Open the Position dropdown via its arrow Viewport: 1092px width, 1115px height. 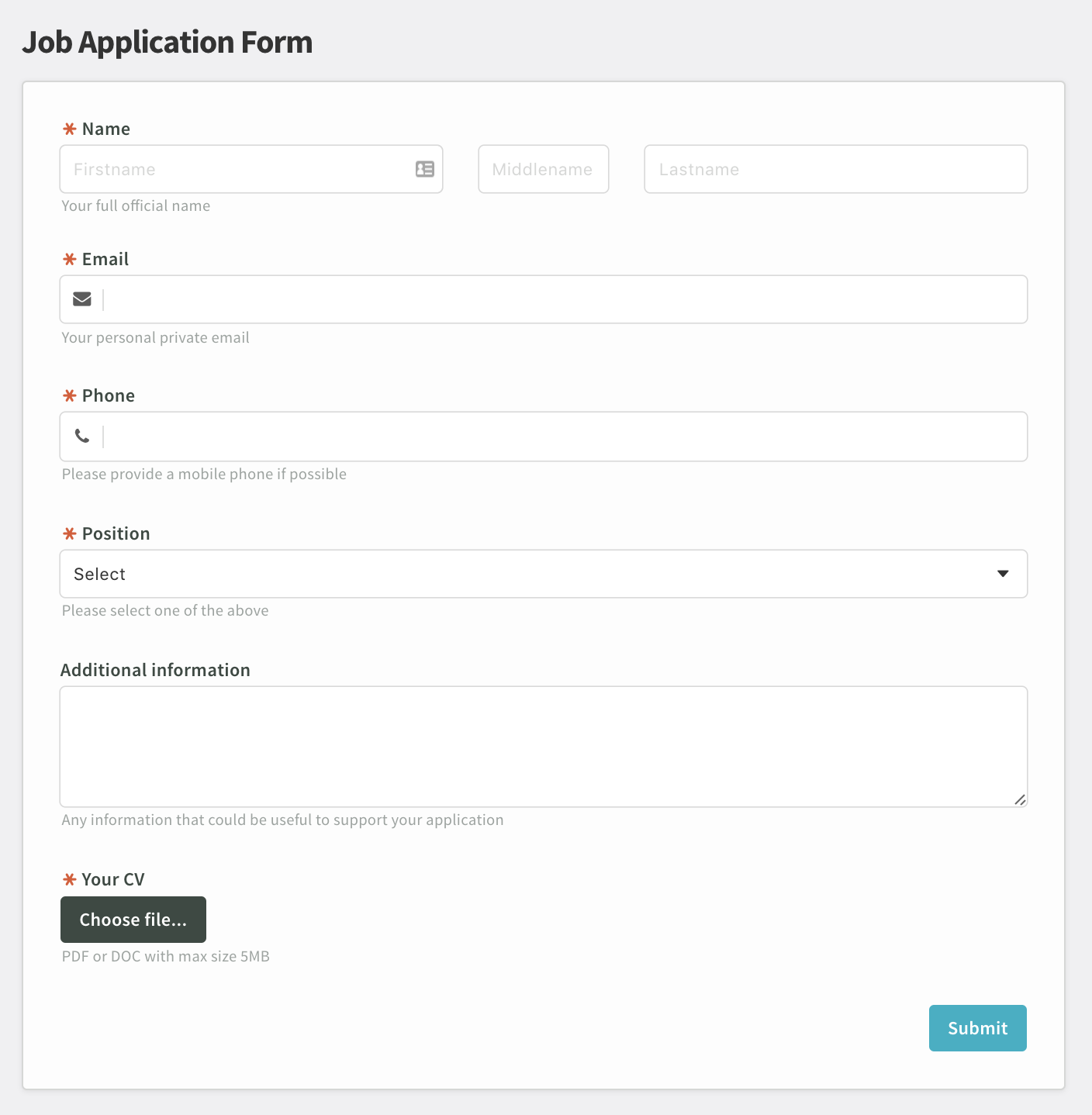coord(1003,574)
